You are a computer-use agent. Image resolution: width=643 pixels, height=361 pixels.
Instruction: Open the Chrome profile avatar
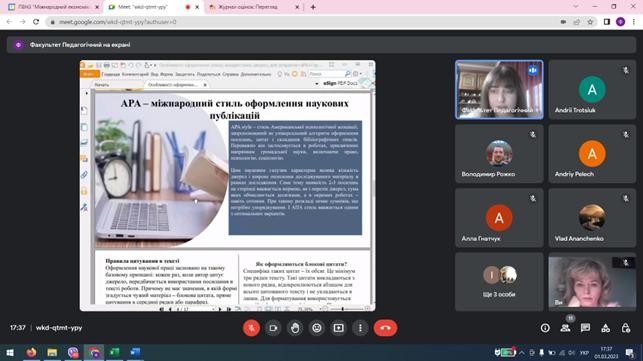620,22
